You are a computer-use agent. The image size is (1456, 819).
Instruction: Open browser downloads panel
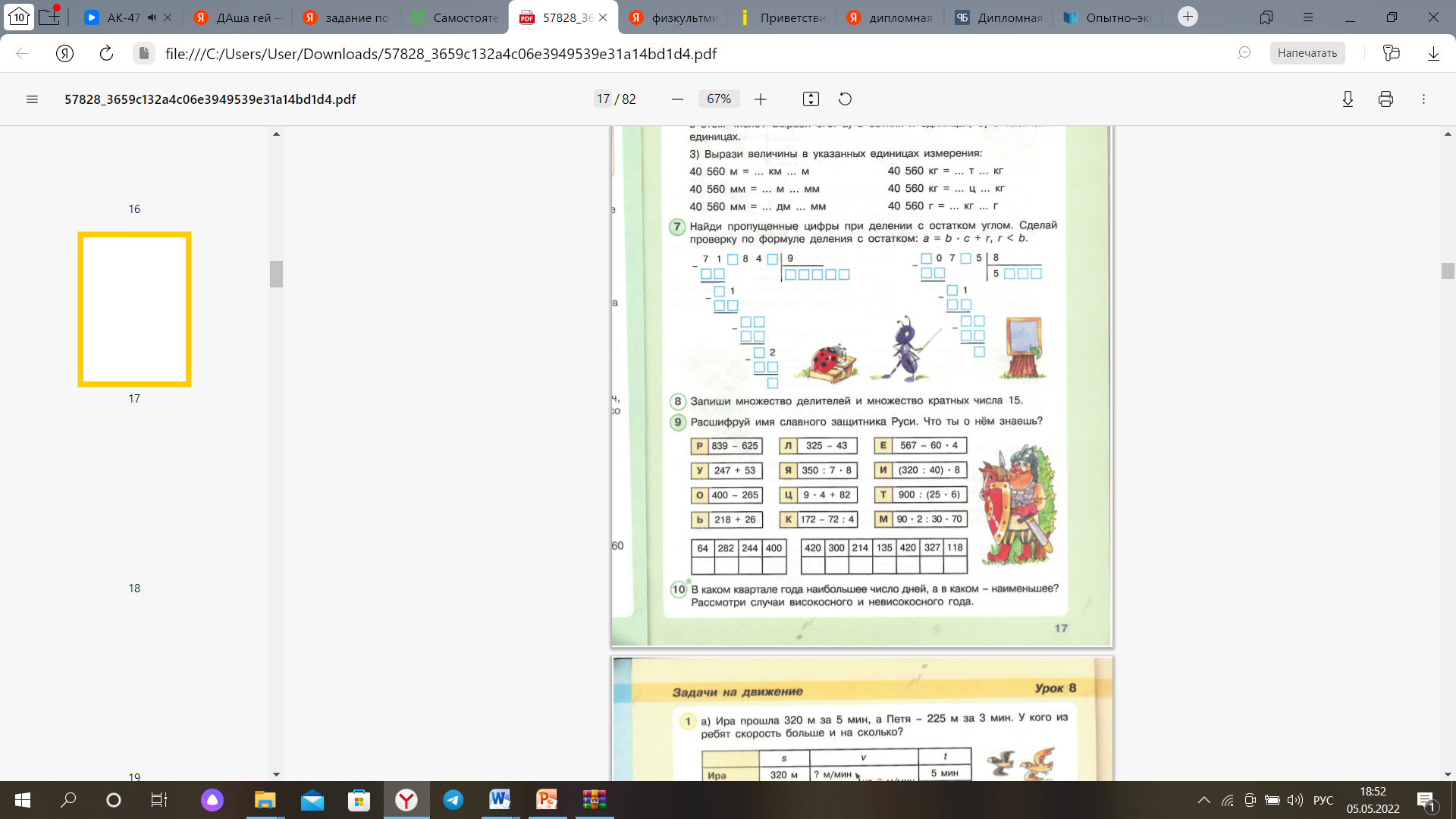click(1433, 53)
